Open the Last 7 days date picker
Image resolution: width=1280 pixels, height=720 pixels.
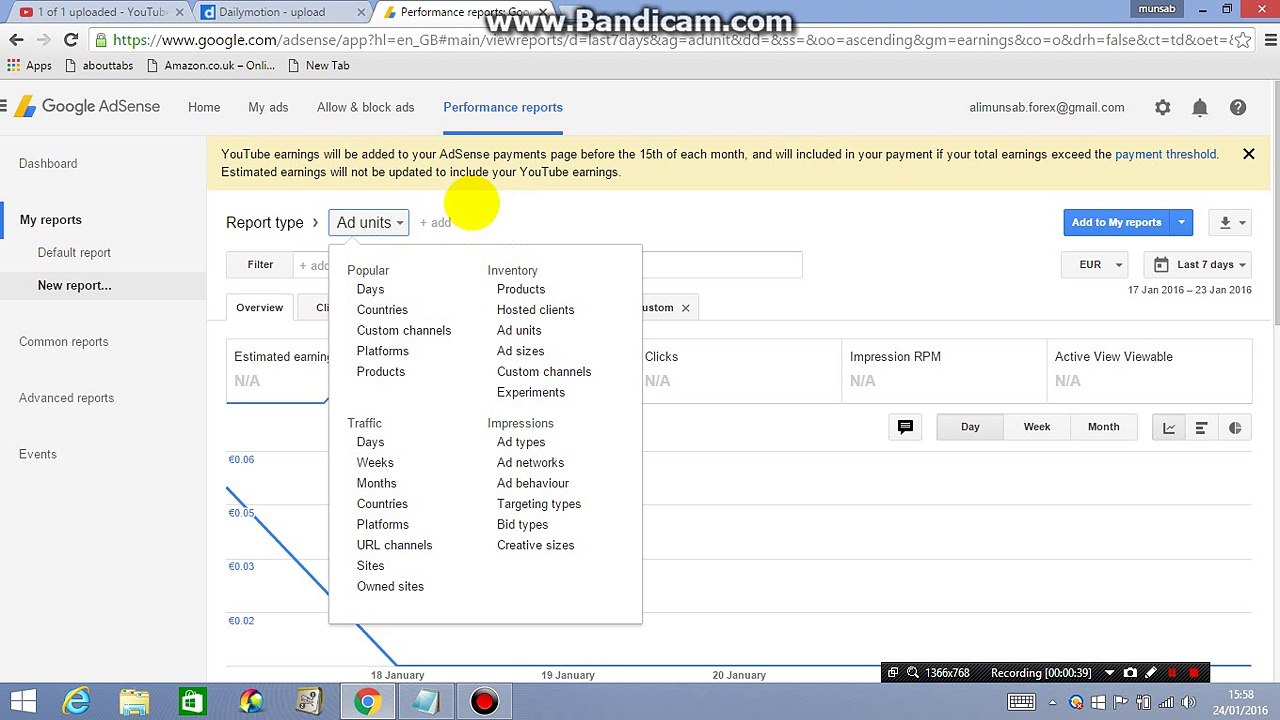coord(1198,265)
